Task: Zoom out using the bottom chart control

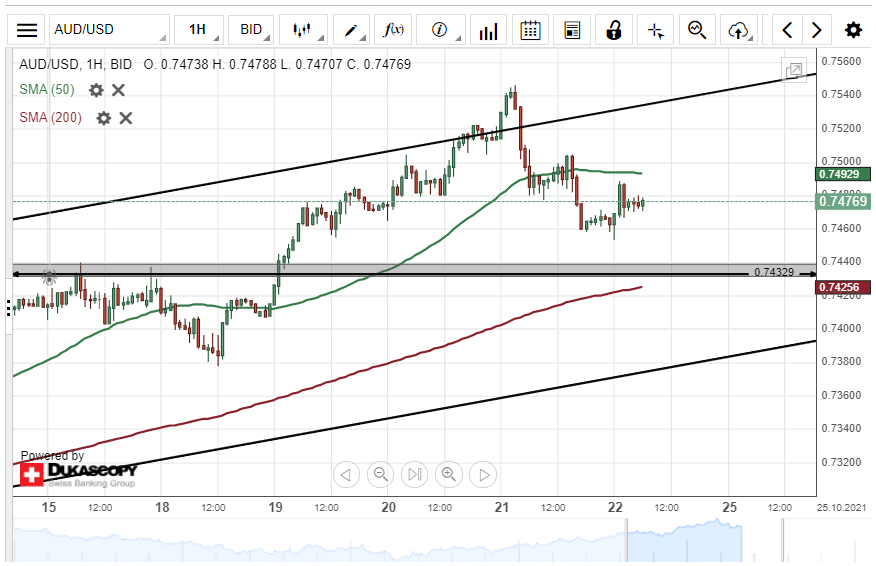Action: tap(380, 474)
